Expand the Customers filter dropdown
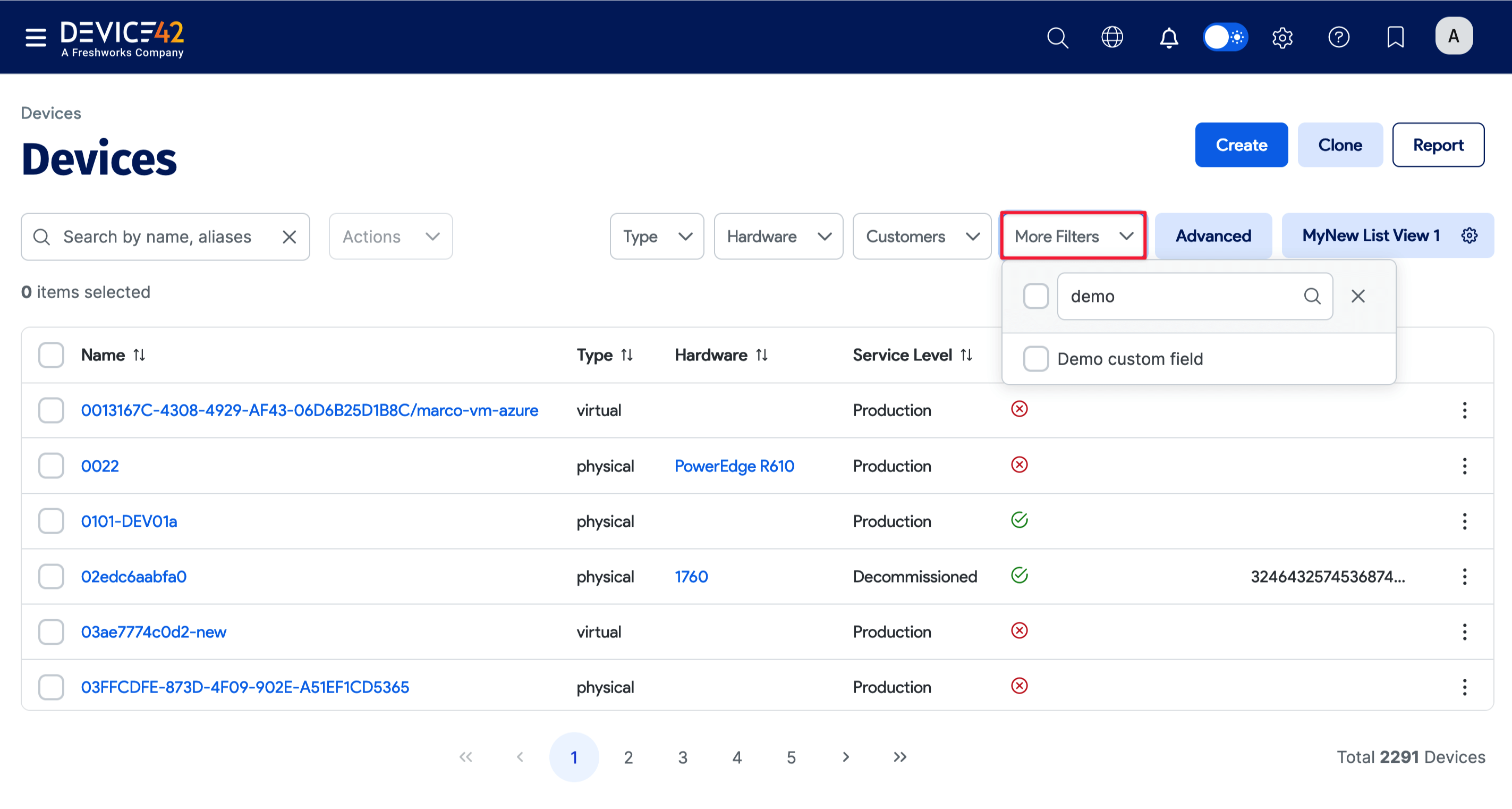Viewport: 1512px width, 809px height. pyautogui.click(x=921, y=236)
